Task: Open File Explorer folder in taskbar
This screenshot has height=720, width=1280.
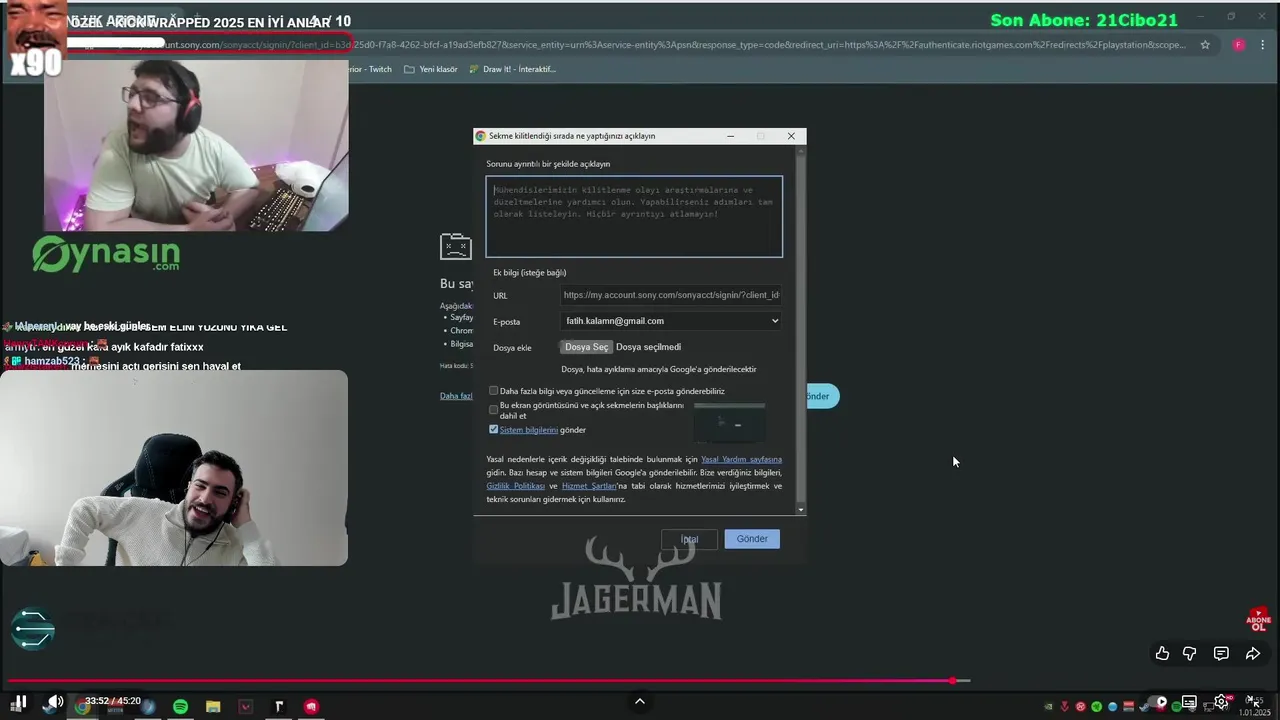Action: [x=213, y=707]
